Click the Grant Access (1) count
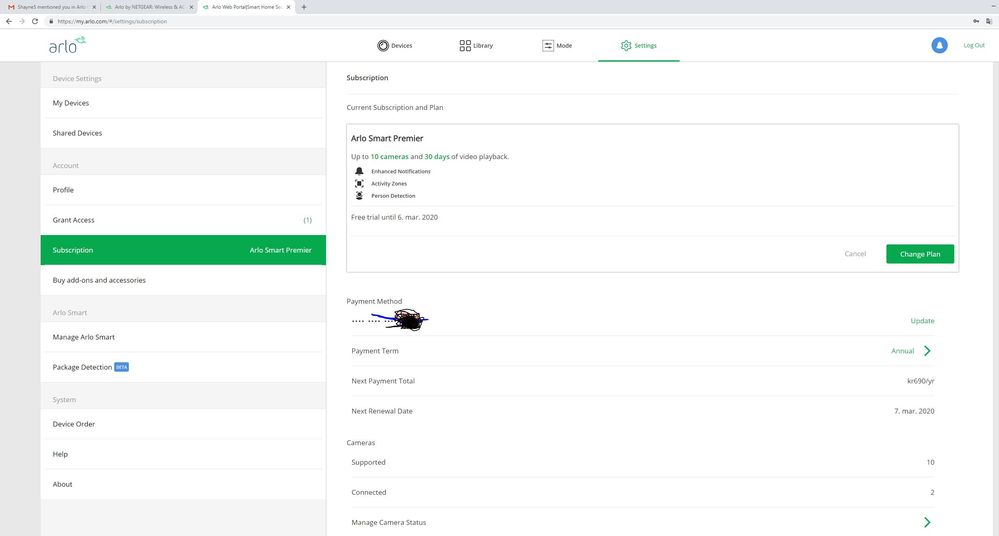999x536 pixels. (308, 220)
